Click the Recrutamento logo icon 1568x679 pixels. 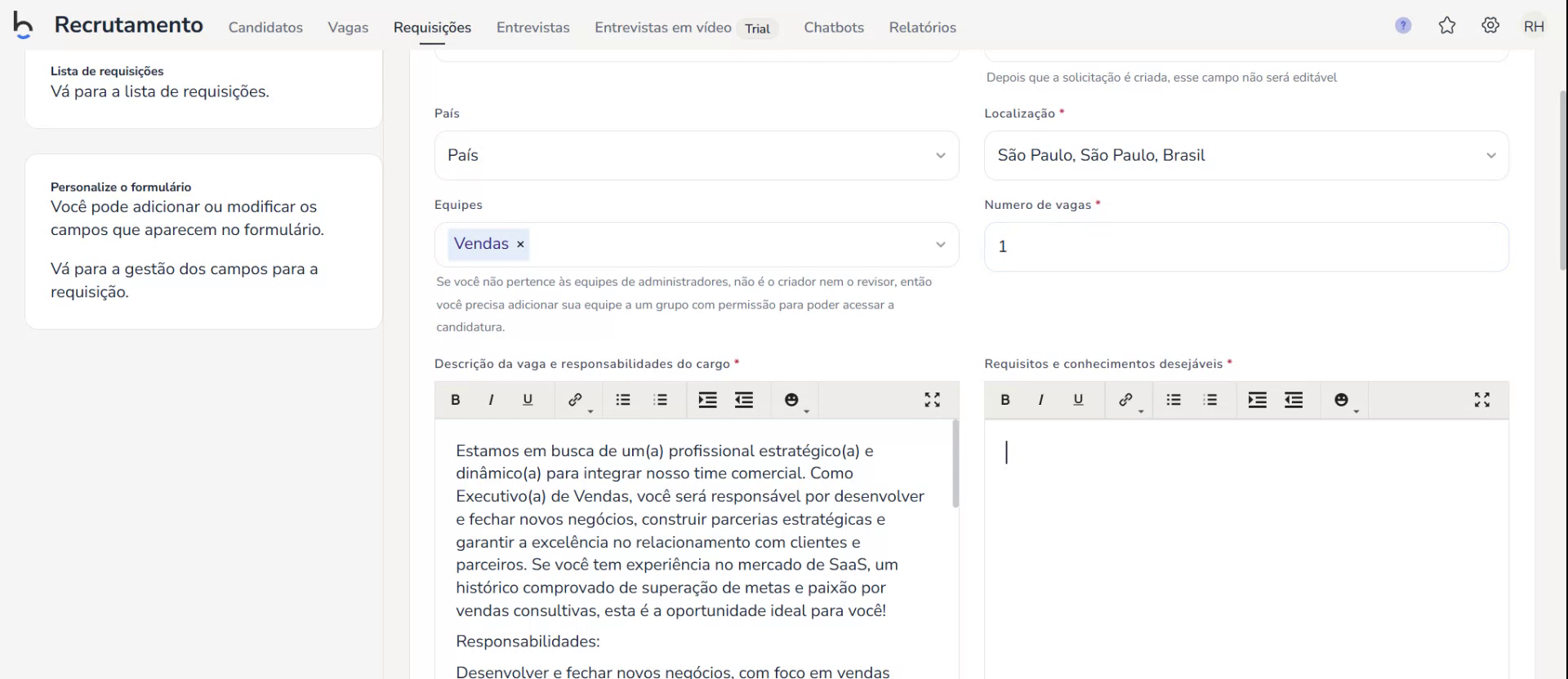(x=23, y=25)
